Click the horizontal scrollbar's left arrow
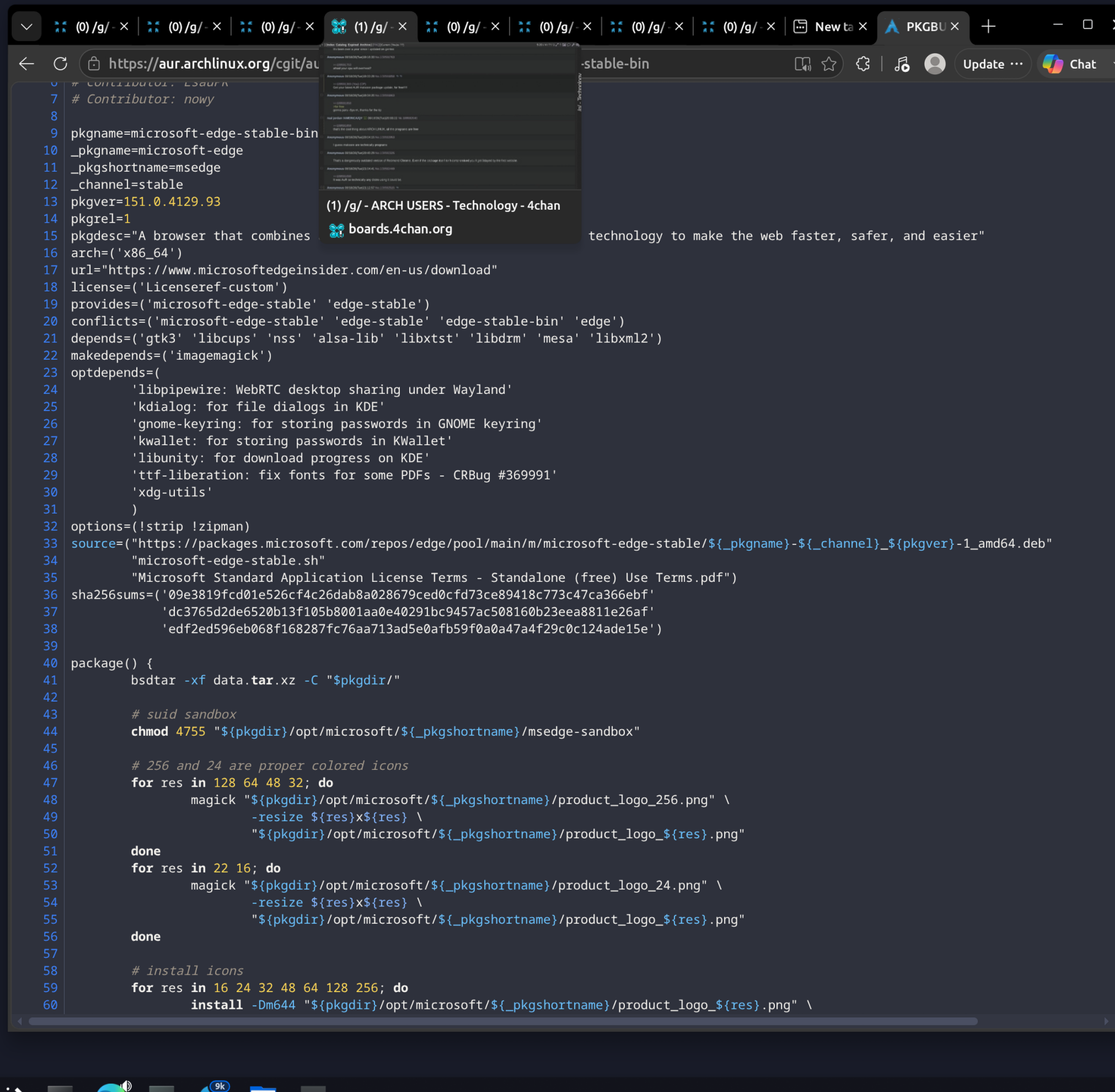 (20, 1021)
